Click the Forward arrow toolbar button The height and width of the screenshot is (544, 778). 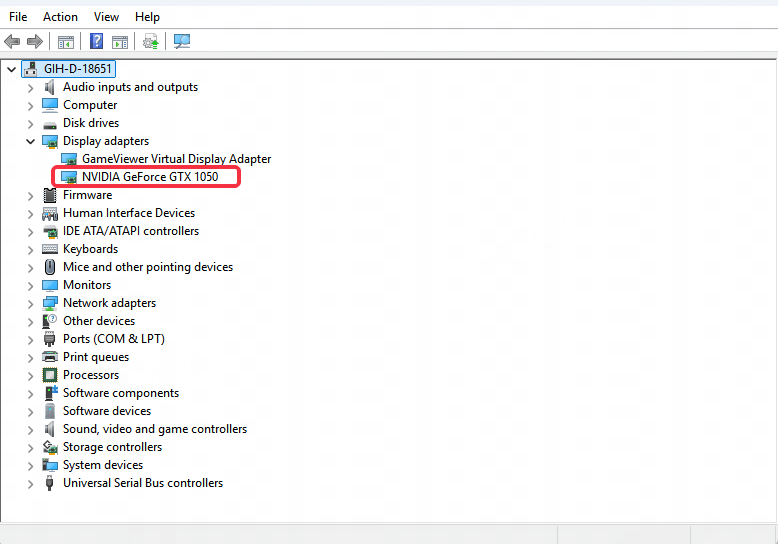(35, 41)
